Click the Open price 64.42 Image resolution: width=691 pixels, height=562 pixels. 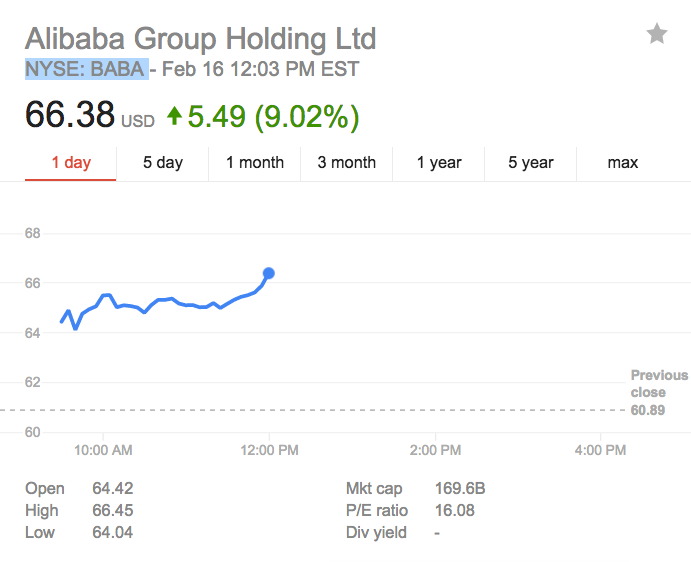click(x=111, y=489)
